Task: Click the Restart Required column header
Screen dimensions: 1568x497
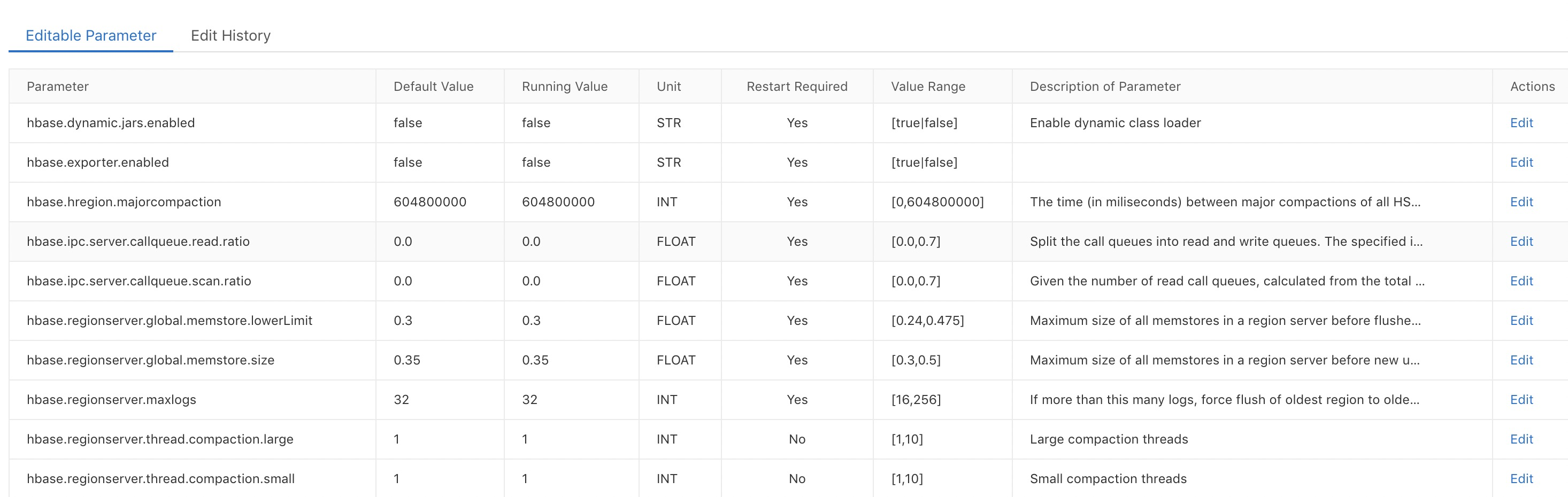Action: click(797, 87)
